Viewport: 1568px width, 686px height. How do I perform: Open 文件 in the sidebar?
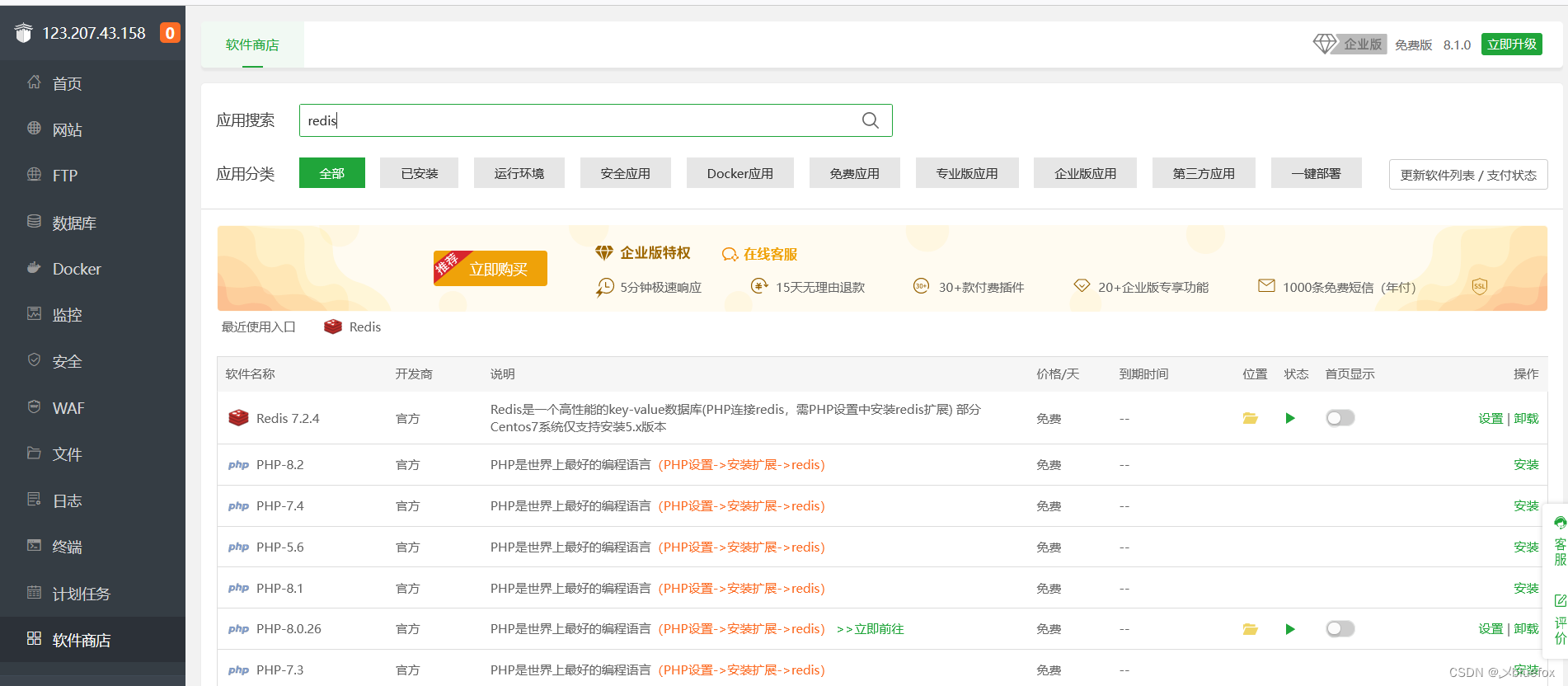[x=92, y=454]
